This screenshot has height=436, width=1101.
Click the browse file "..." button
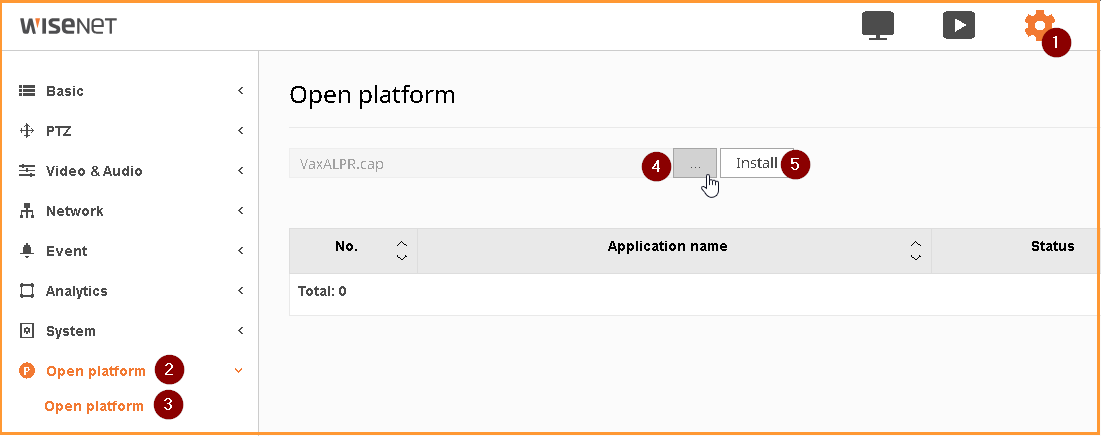click(x=695, y=163)
